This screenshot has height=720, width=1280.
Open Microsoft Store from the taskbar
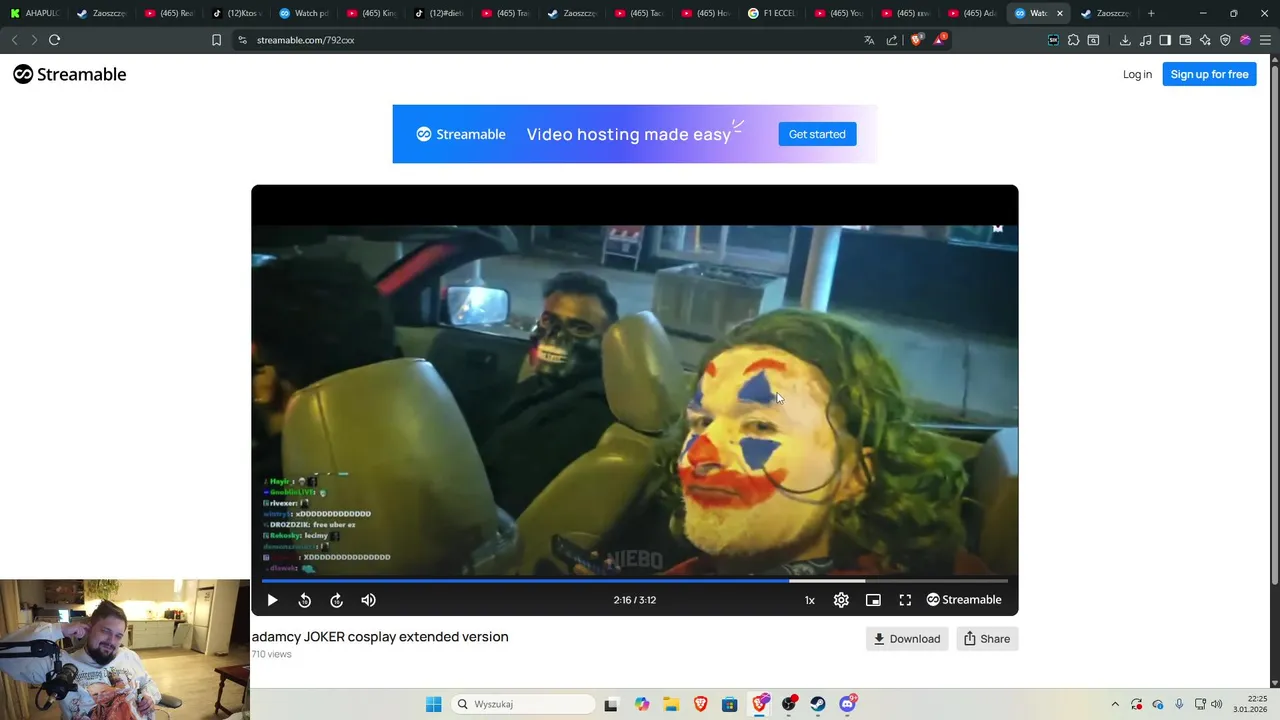730,704
